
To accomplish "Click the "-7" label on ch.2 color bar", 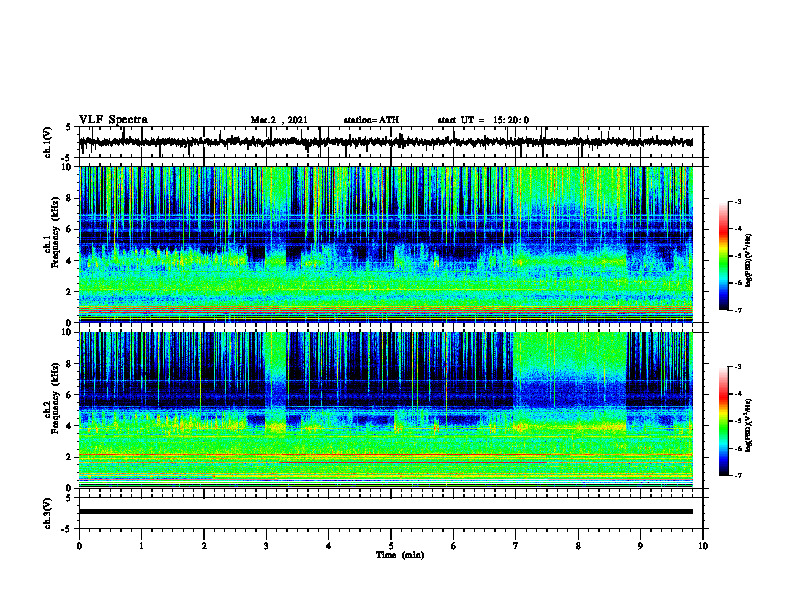I will [x=737, y=475].
